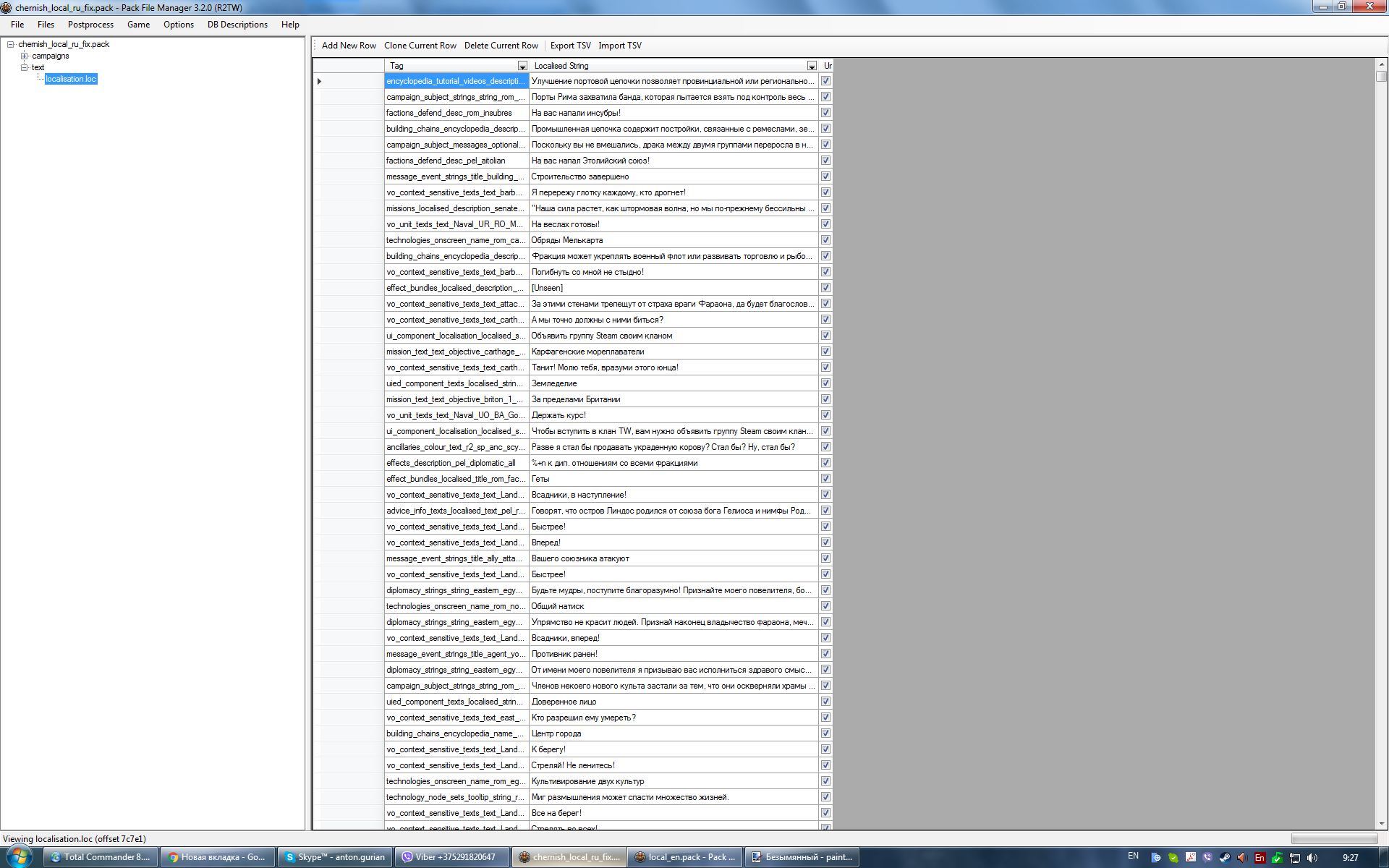The width and height of the screenshot is (1389, 868).
Task: Expand the campaigns tree folder
Action: click(24, 56)
